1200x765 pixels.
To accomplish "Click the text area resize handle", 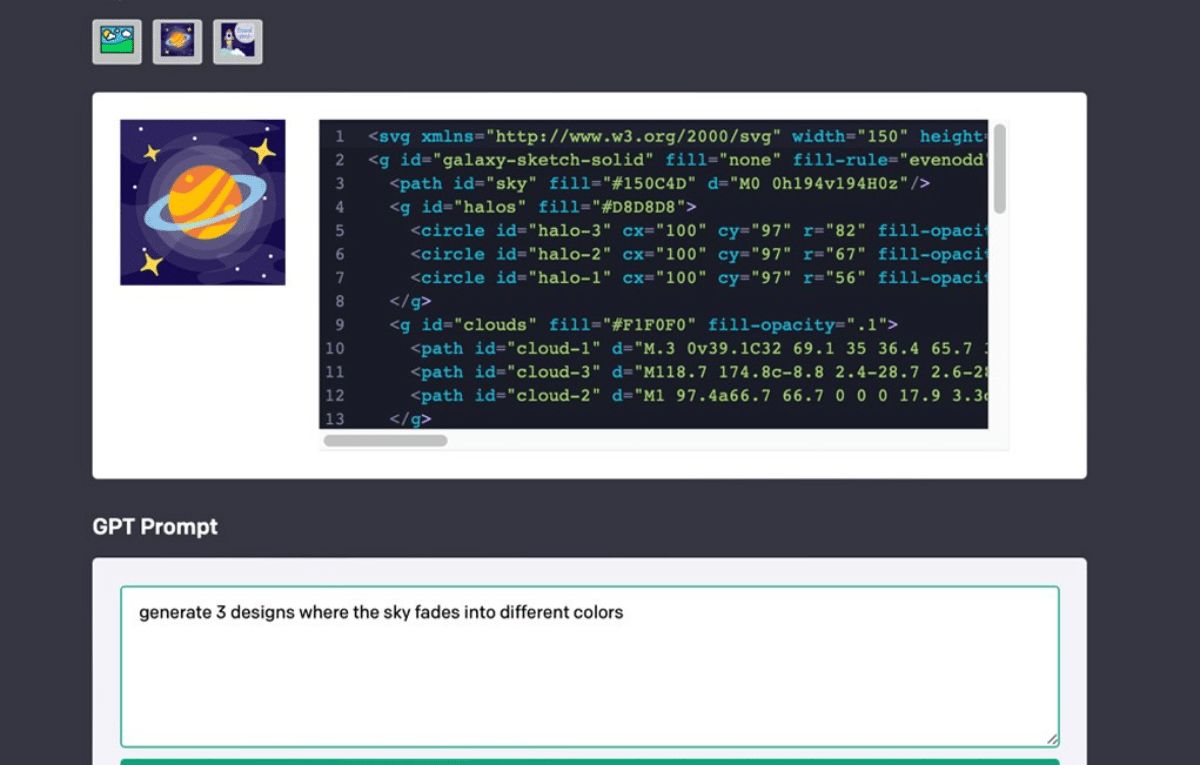I will (1051, 739).
